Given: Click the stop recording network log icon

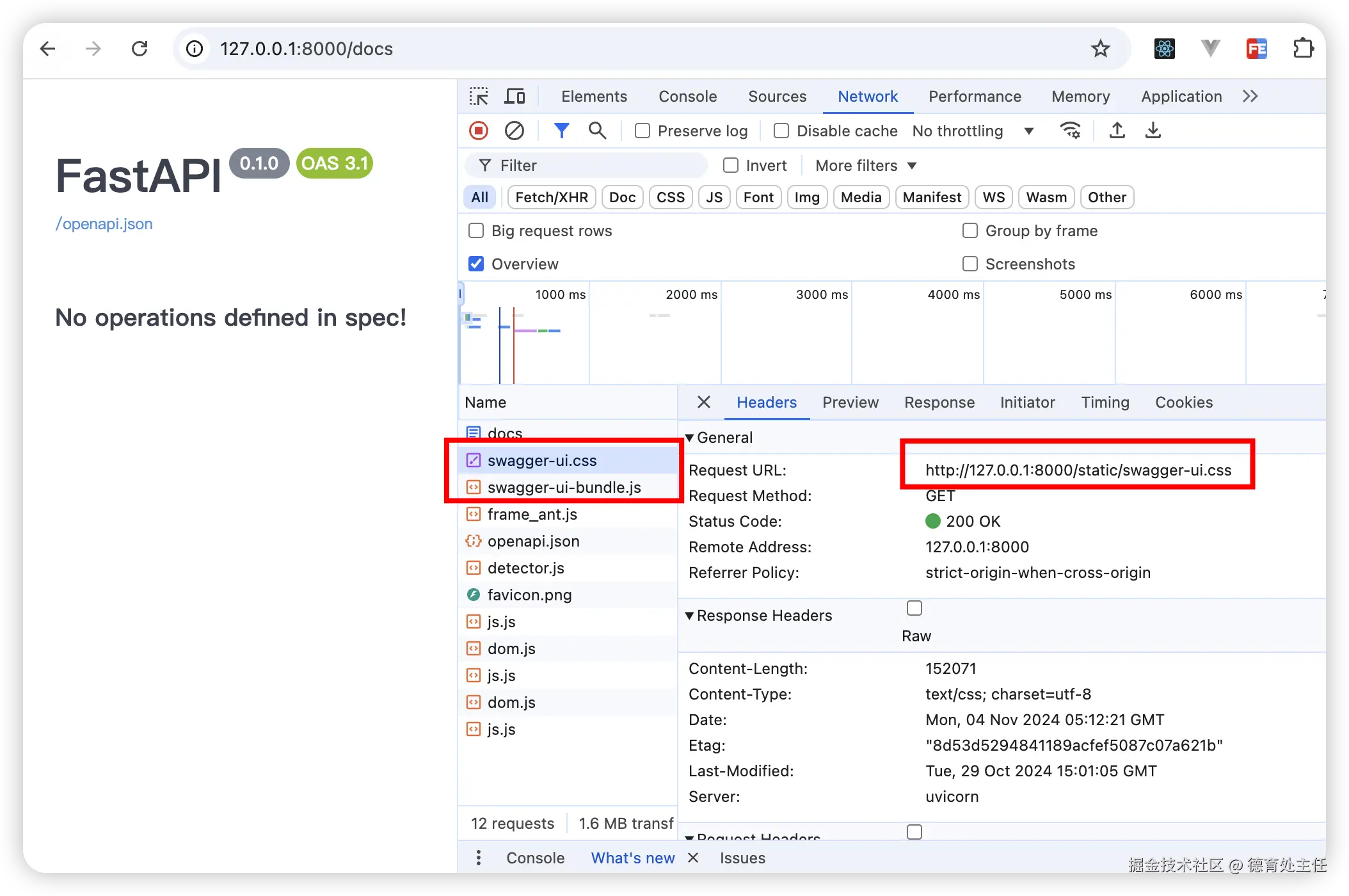Looking at the screenshot, I should [479, 131].
